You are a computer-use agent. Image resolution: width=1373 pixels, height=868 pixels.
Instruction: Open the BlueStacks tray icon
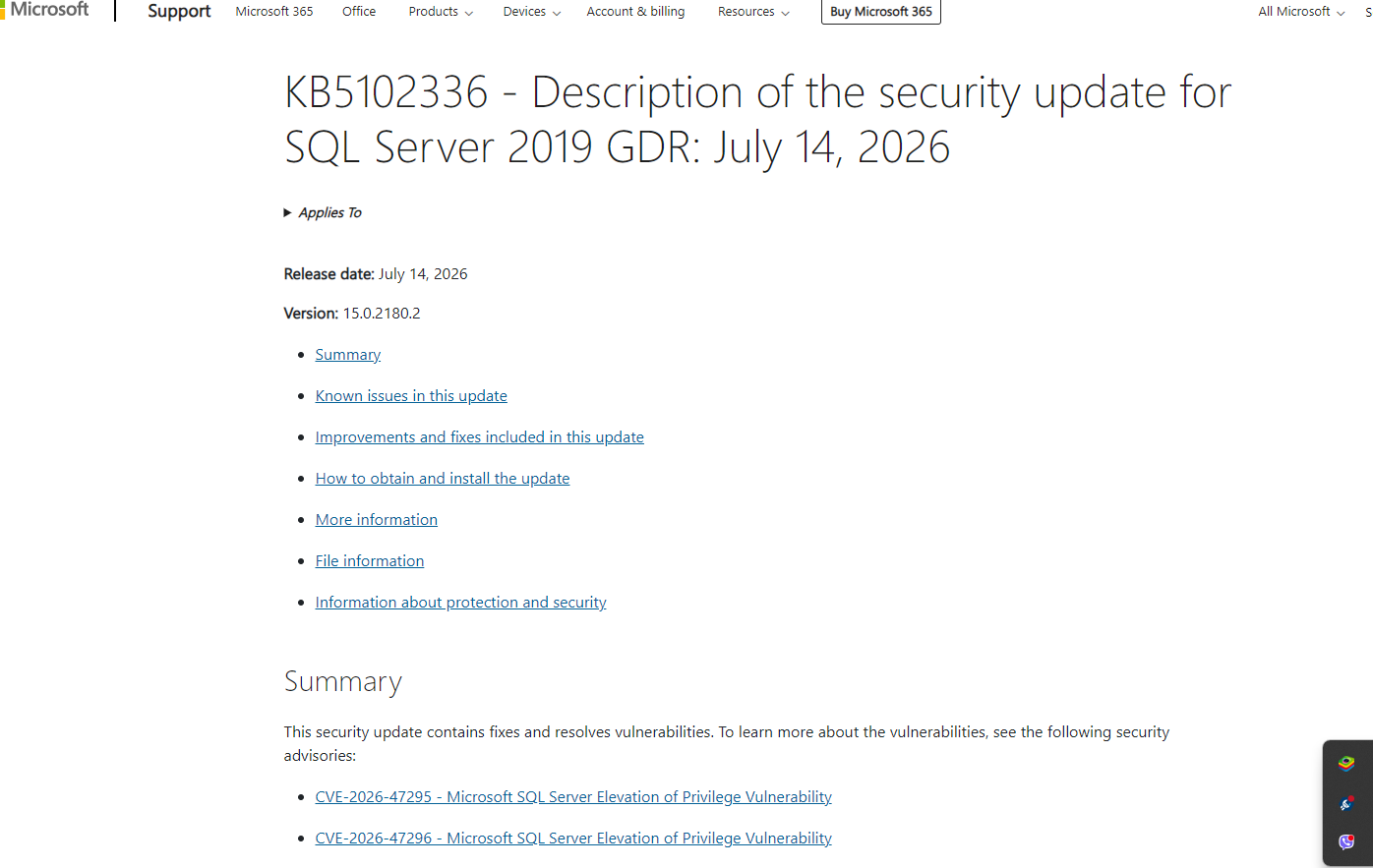(1346, 763)
